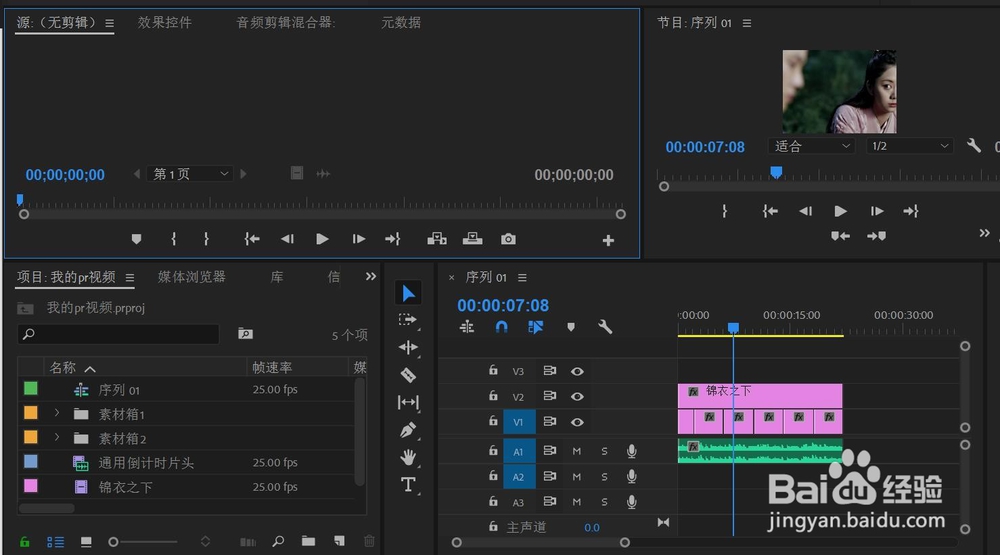Switch project panel to icon view
Screen dimensions: 1000x555
[x=86, y=542]
